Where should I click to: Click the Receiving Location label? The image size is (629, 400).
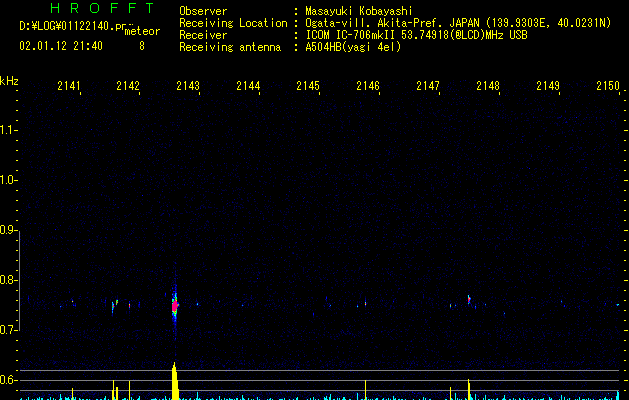point(233,23)
